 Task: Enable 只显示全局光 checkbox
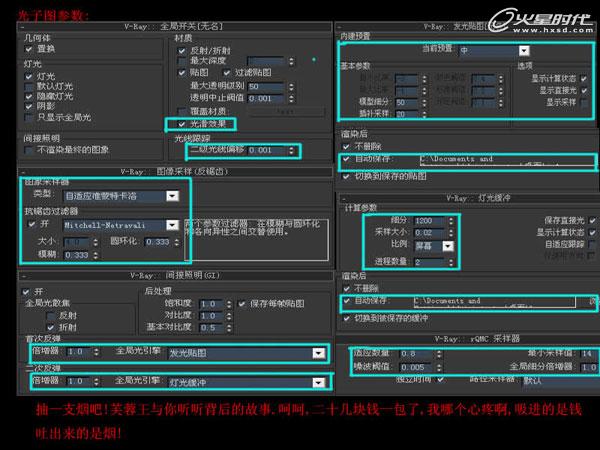click(x=29, y=117)
